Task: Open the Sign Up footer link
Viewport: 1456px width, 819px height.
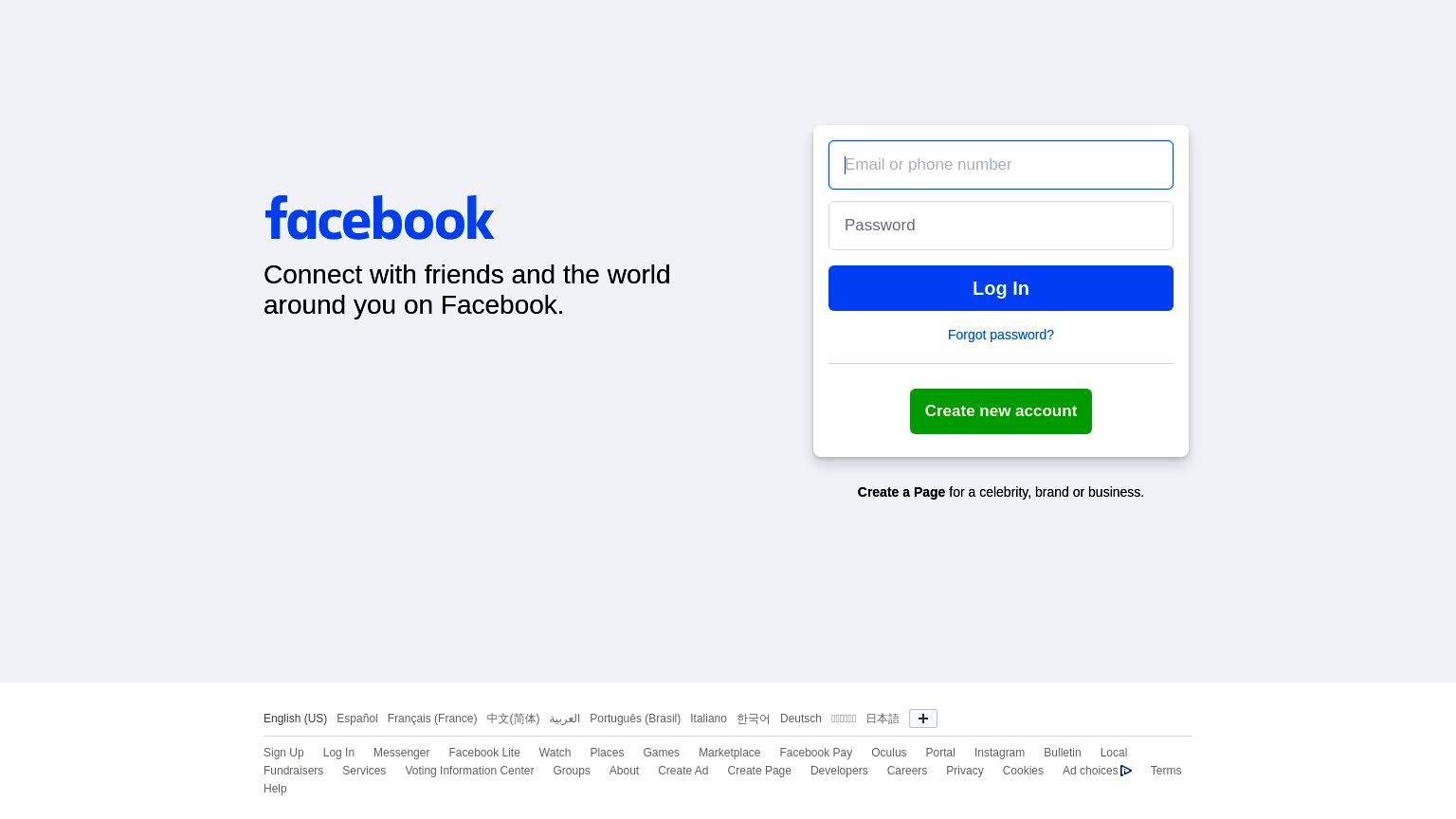Action: coord(283,753)
